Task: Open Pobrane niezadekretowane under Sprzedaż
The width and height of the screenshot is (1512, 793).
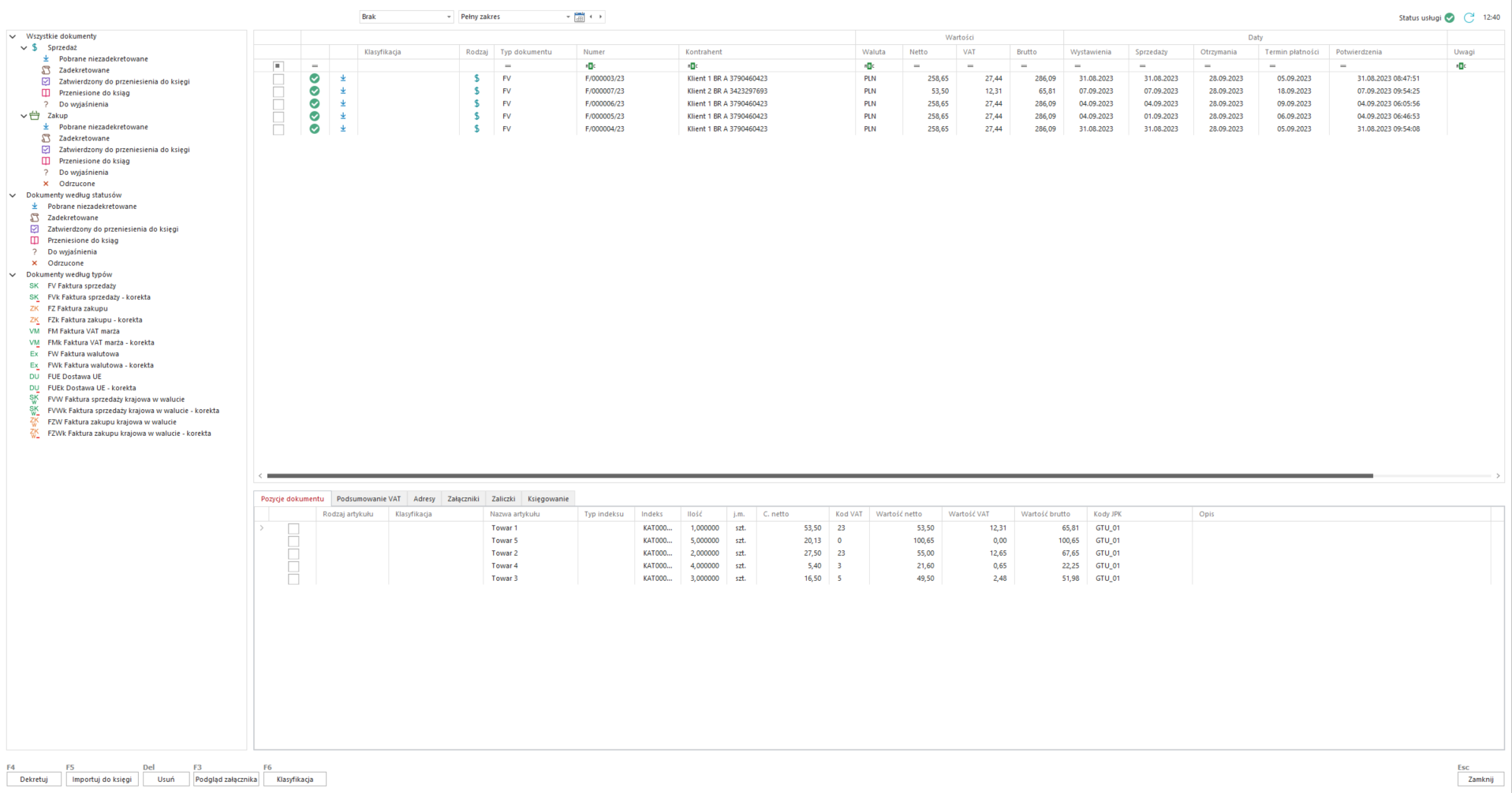Action: click(x=103, y=59)
